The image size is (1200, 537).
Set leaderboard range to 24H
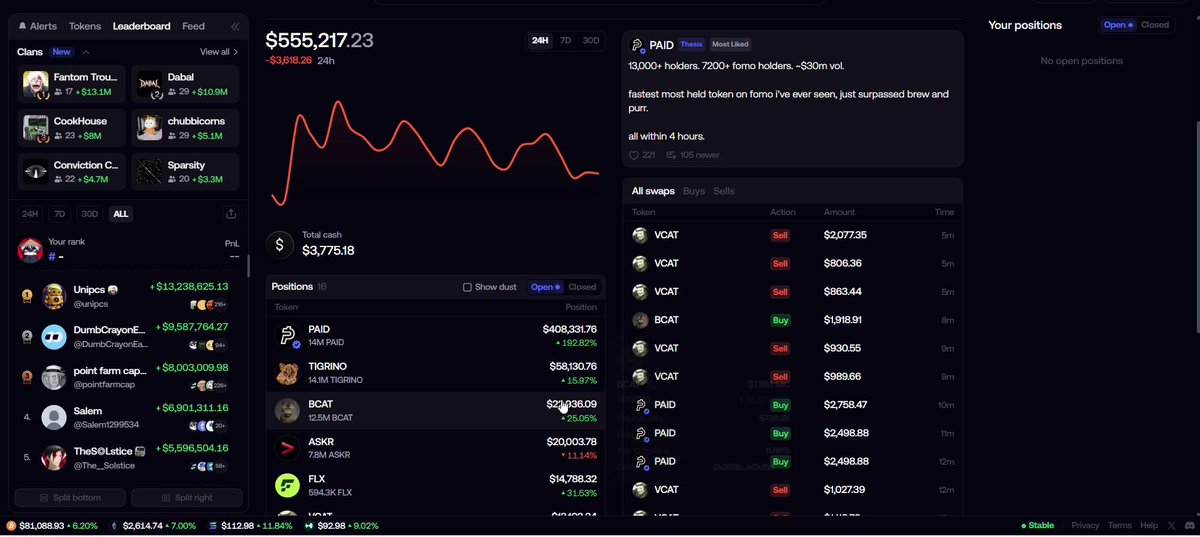(x=30, y=214)
